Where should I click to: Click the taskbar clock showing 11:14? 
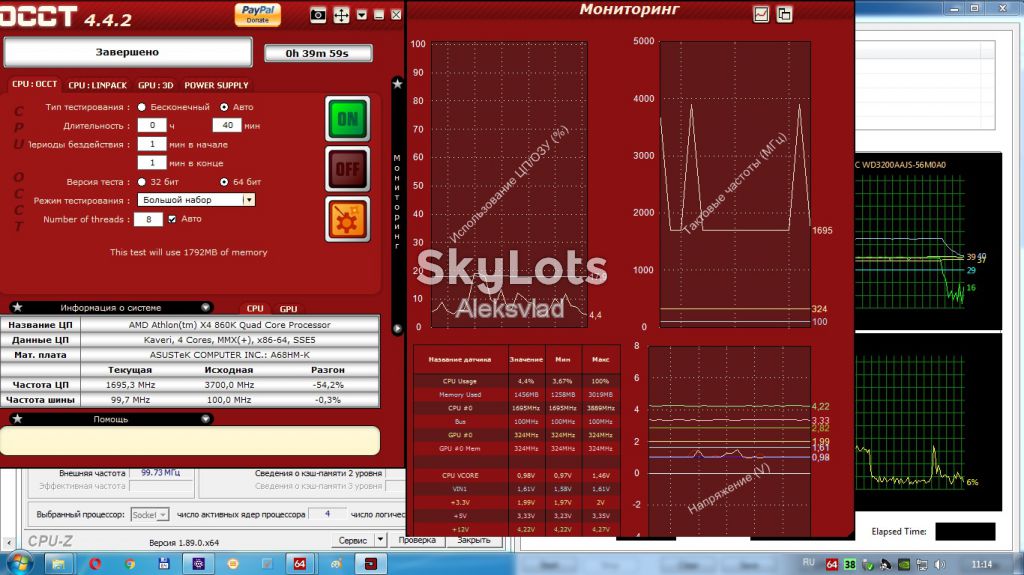[982, 564]
